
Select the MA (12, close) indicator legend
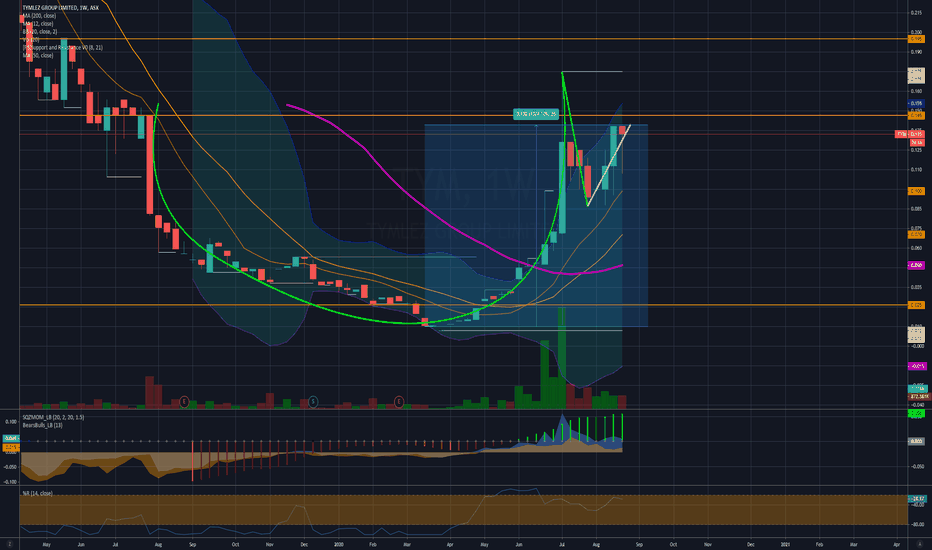pos(38,24)
